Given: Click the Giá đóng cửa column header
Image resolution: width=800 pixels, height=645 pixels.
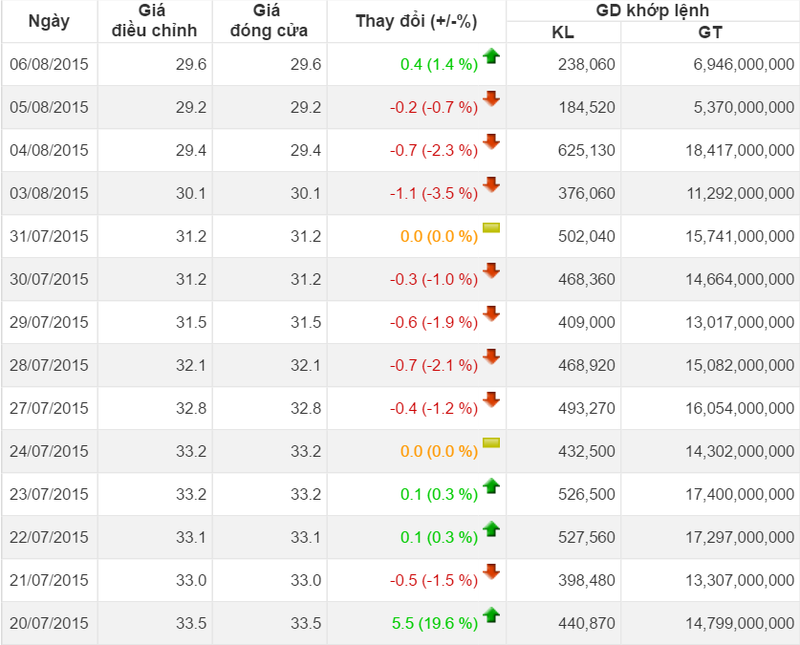Looking at the screenshot, I should point(268,21).
